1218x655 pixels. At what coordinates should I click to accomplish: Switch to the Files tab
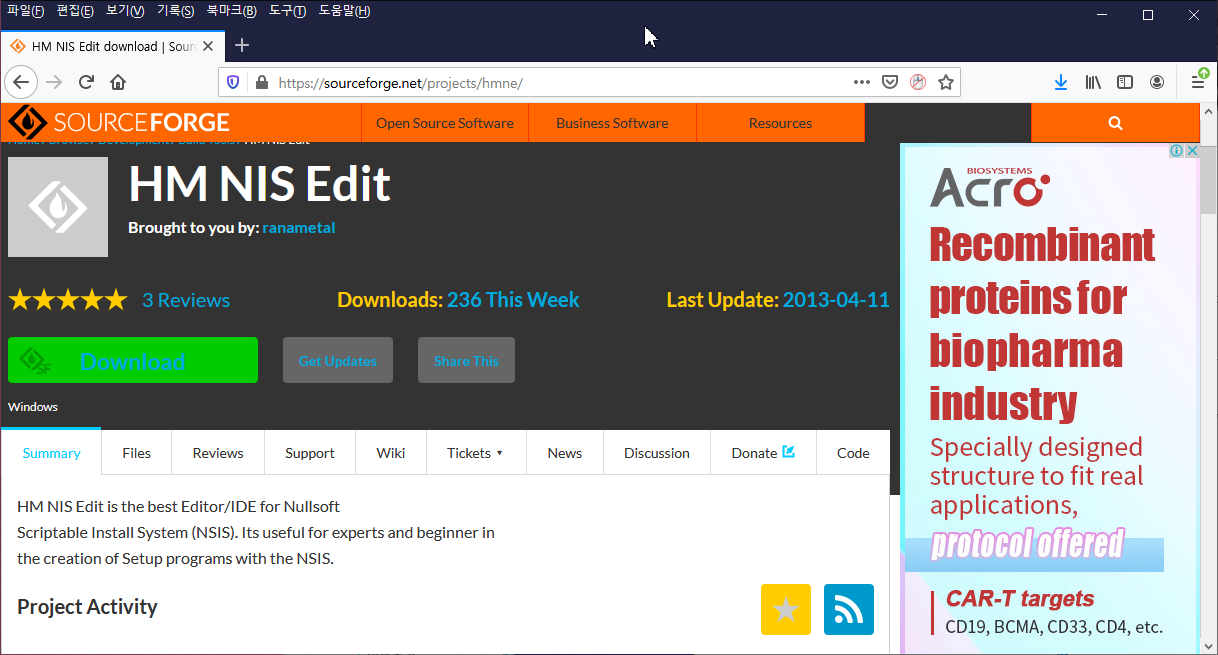pyautogui.click(x=136, y=453)
